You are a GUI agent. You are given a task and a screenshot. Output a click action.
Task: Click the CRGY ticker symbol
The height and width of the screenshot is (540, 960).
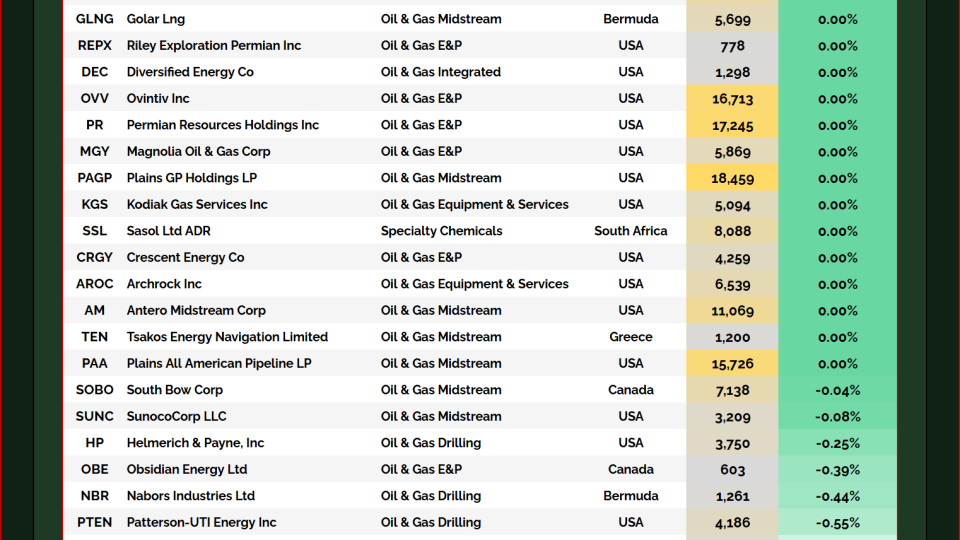95,258
